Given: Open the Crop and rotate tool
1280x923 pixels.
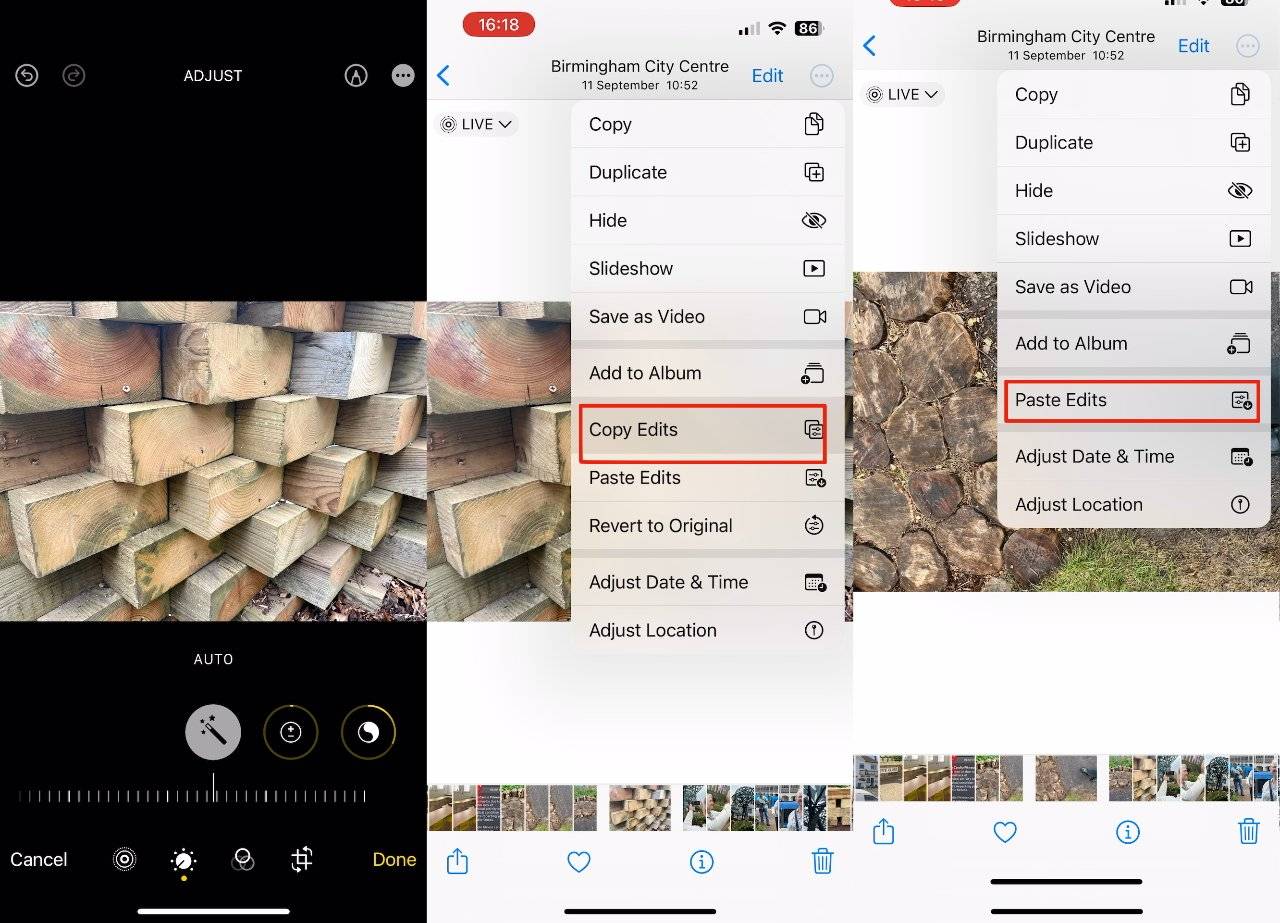Looking at the screenshot, I should (x=302, y=860).
